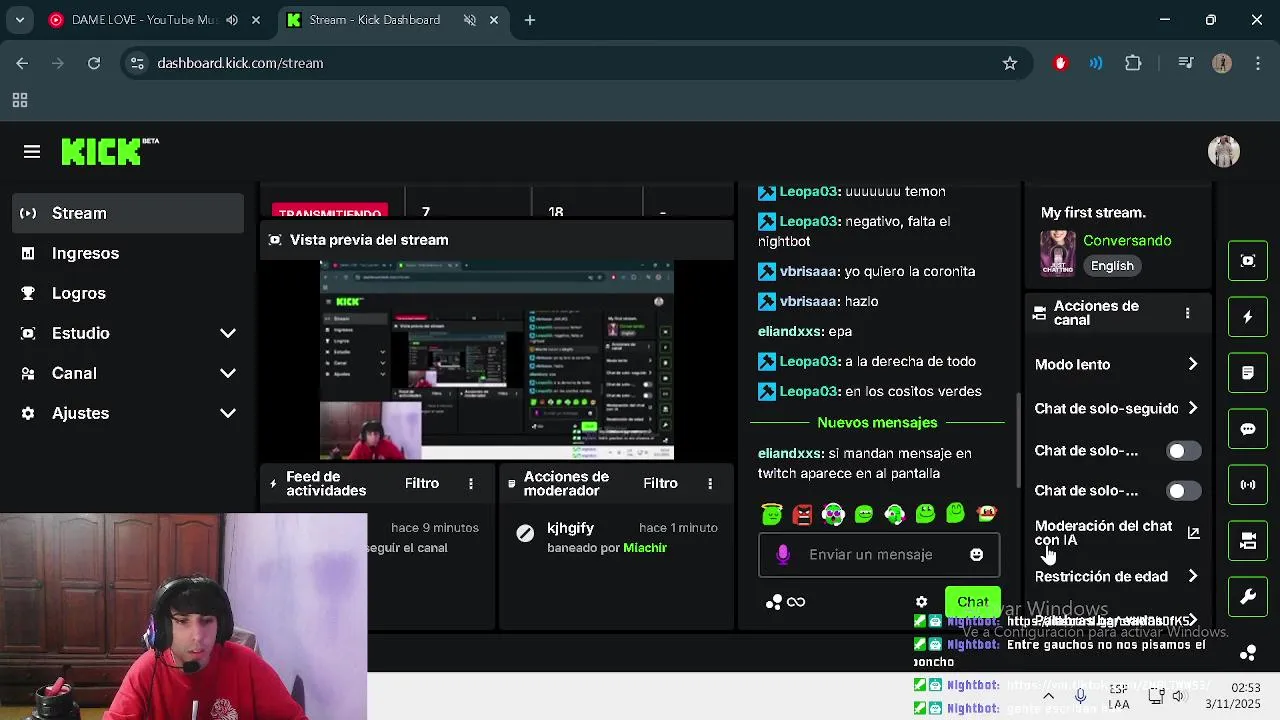
Task: Click the dots-and-infinity icon below message box
Action: (785, 602)
